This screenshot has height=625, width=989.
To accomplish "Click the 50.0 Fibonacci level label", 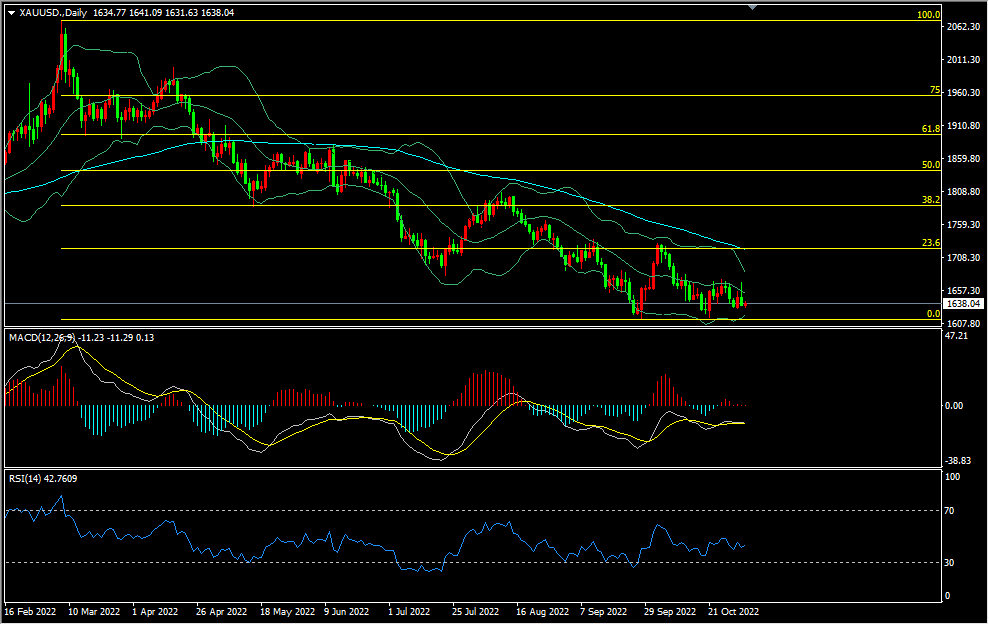I will (x=931, y=165).
